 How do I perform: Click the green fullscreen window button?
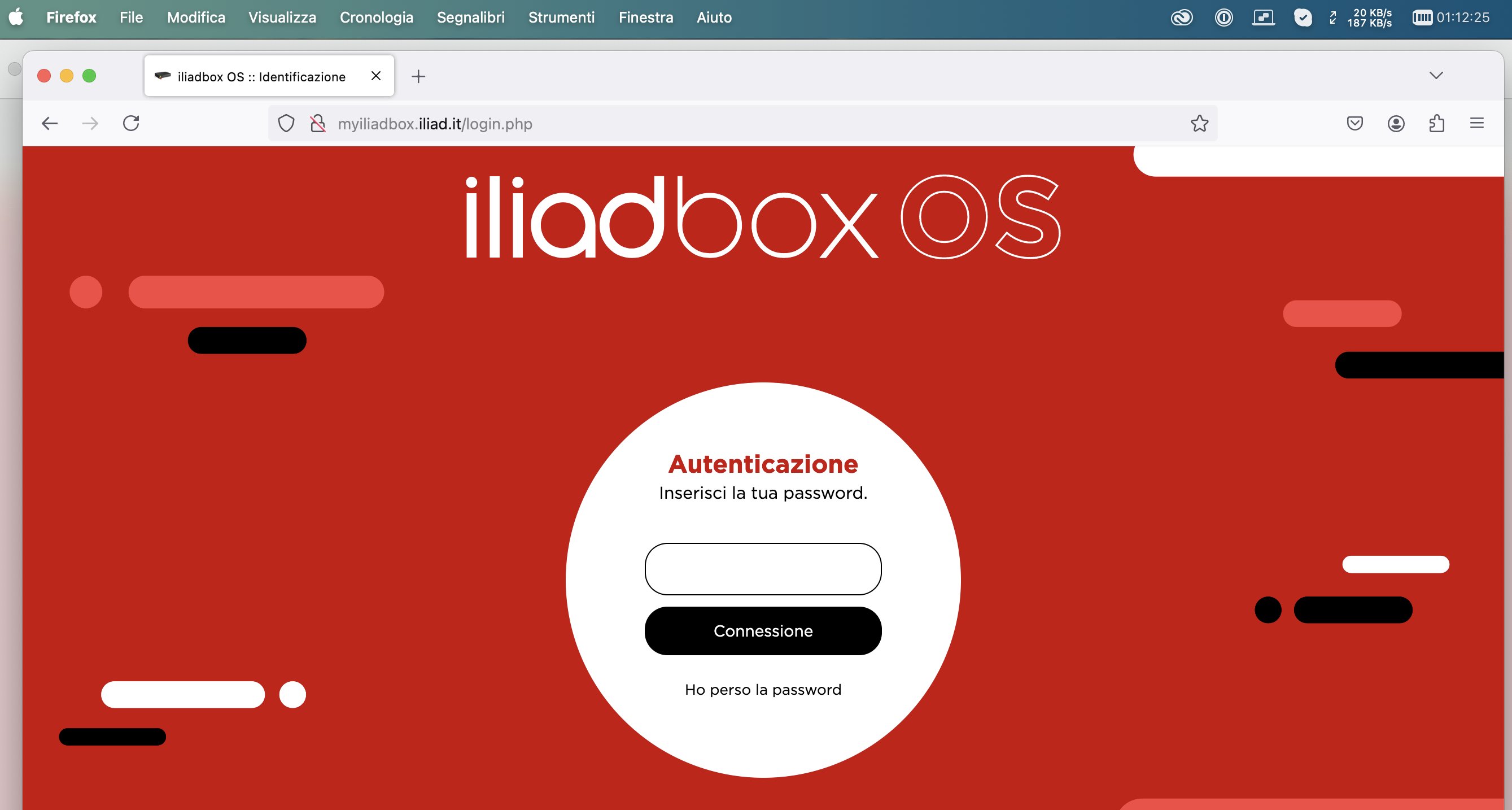click(89, 76)
